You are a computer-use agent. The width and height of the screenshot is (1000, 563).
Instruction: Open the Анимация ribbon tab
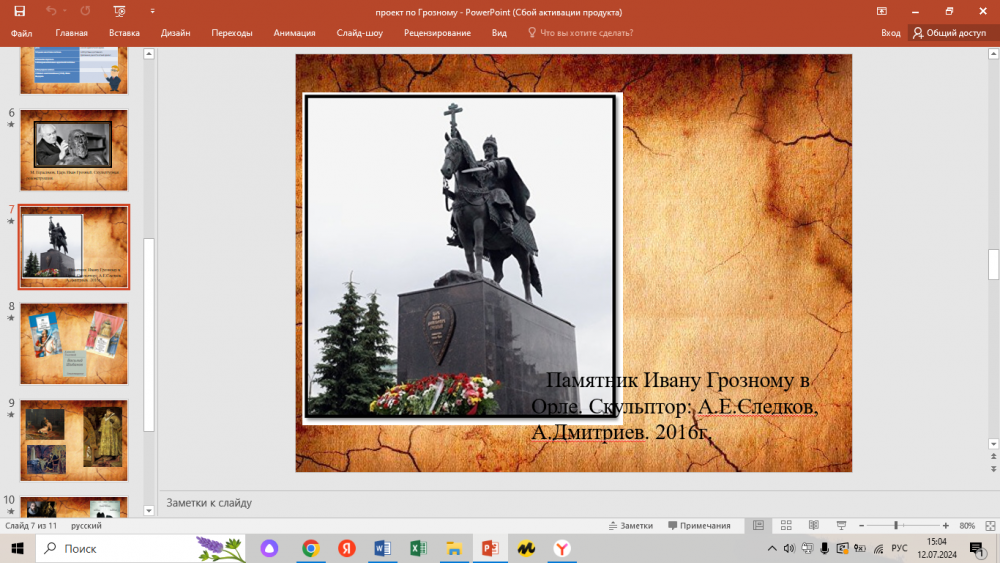pyautogui.click(x=294, y=33)
